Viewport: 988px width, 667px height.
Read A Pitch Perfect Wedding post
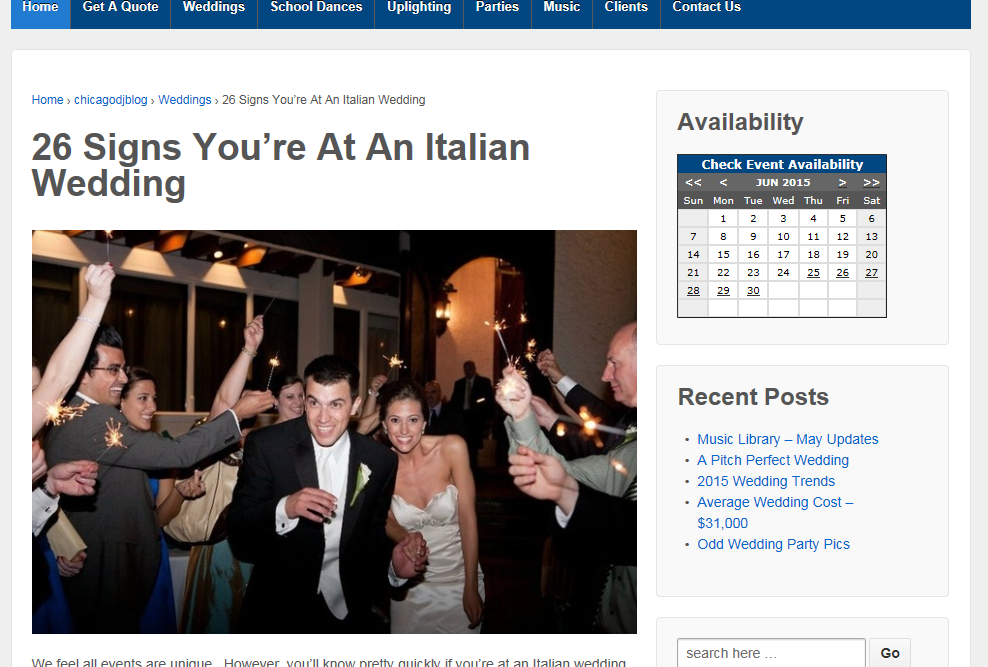[x=772, y=460]
